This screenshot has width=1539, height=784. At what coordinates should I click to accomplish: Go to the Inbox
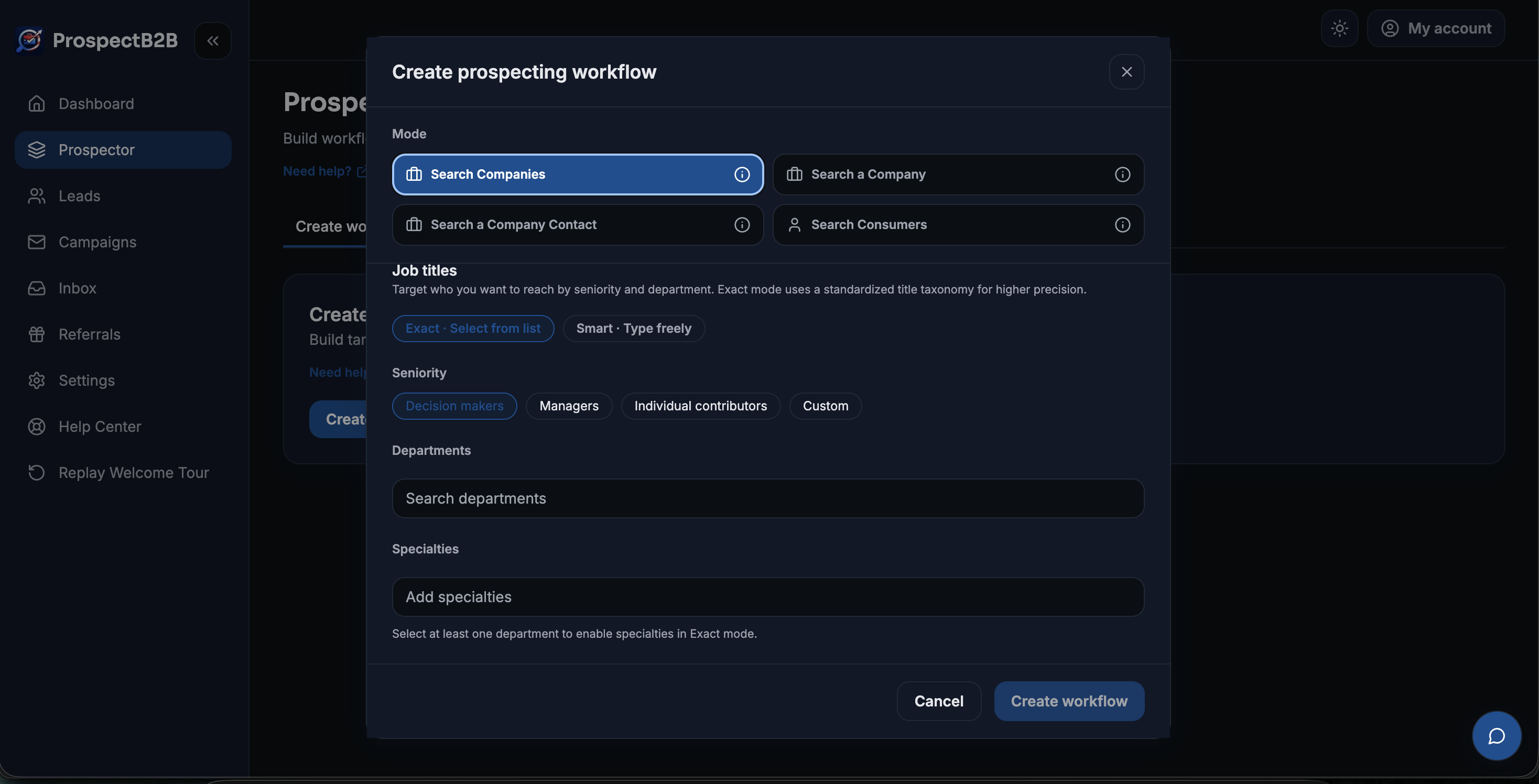point(78,288)
